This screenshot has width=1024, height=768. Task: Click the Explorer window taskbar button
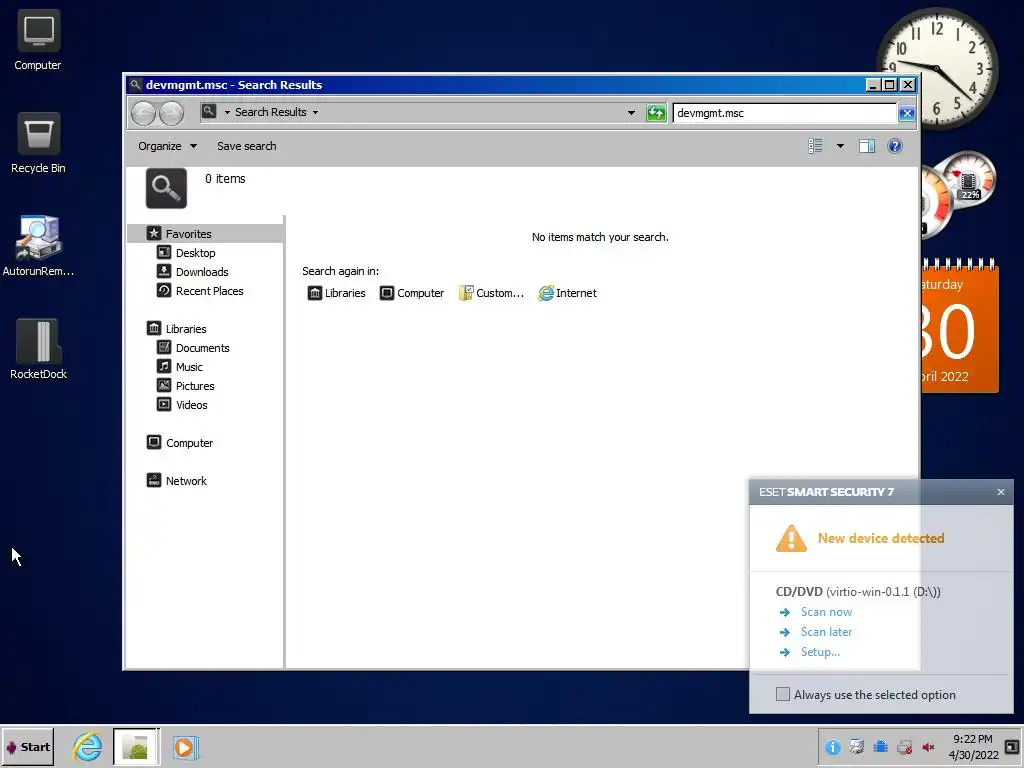pyautogui.click(x=136, y=746)
